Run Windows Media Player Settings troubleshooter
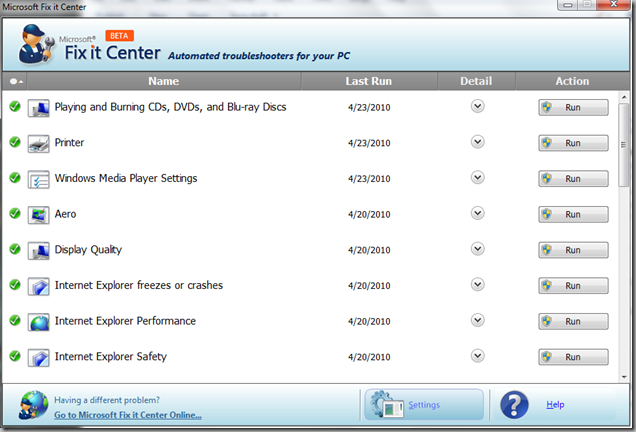This screenshot has width=636, height=432. point(574,179)
